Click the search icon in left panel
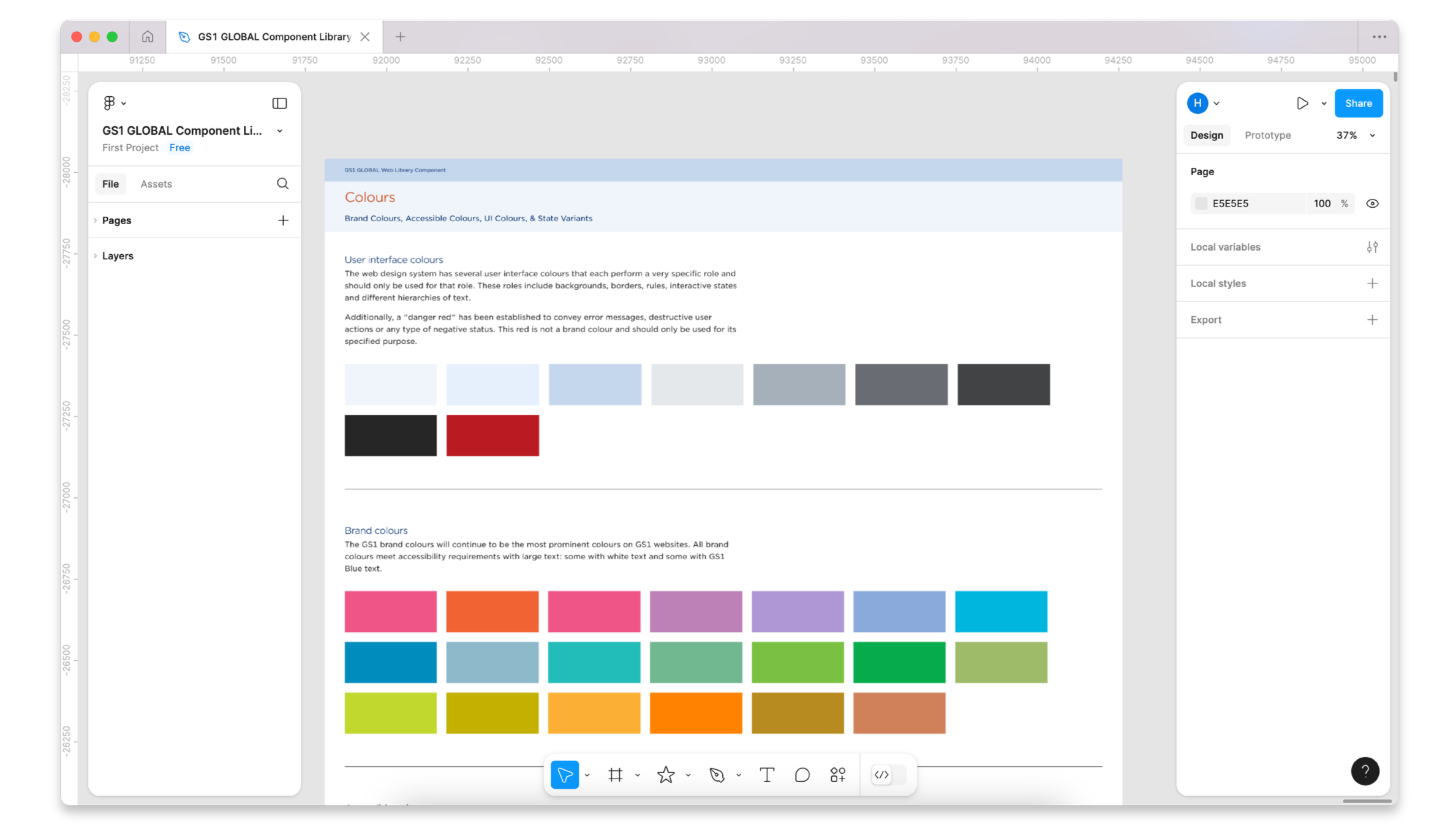Image resolution: width=1456 pixels, height=830 pixels. click(x=282, y=184)
